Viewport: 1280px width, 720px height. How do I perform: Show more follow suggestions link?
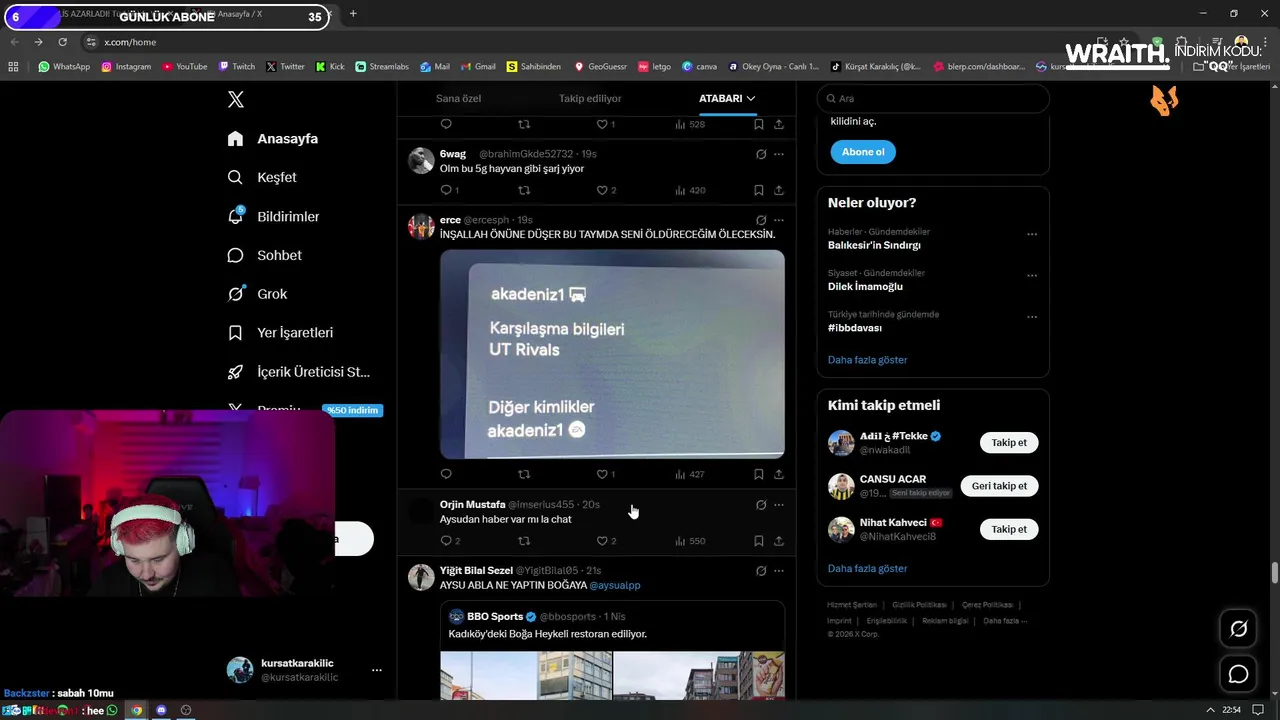click(x=867, y=568)
